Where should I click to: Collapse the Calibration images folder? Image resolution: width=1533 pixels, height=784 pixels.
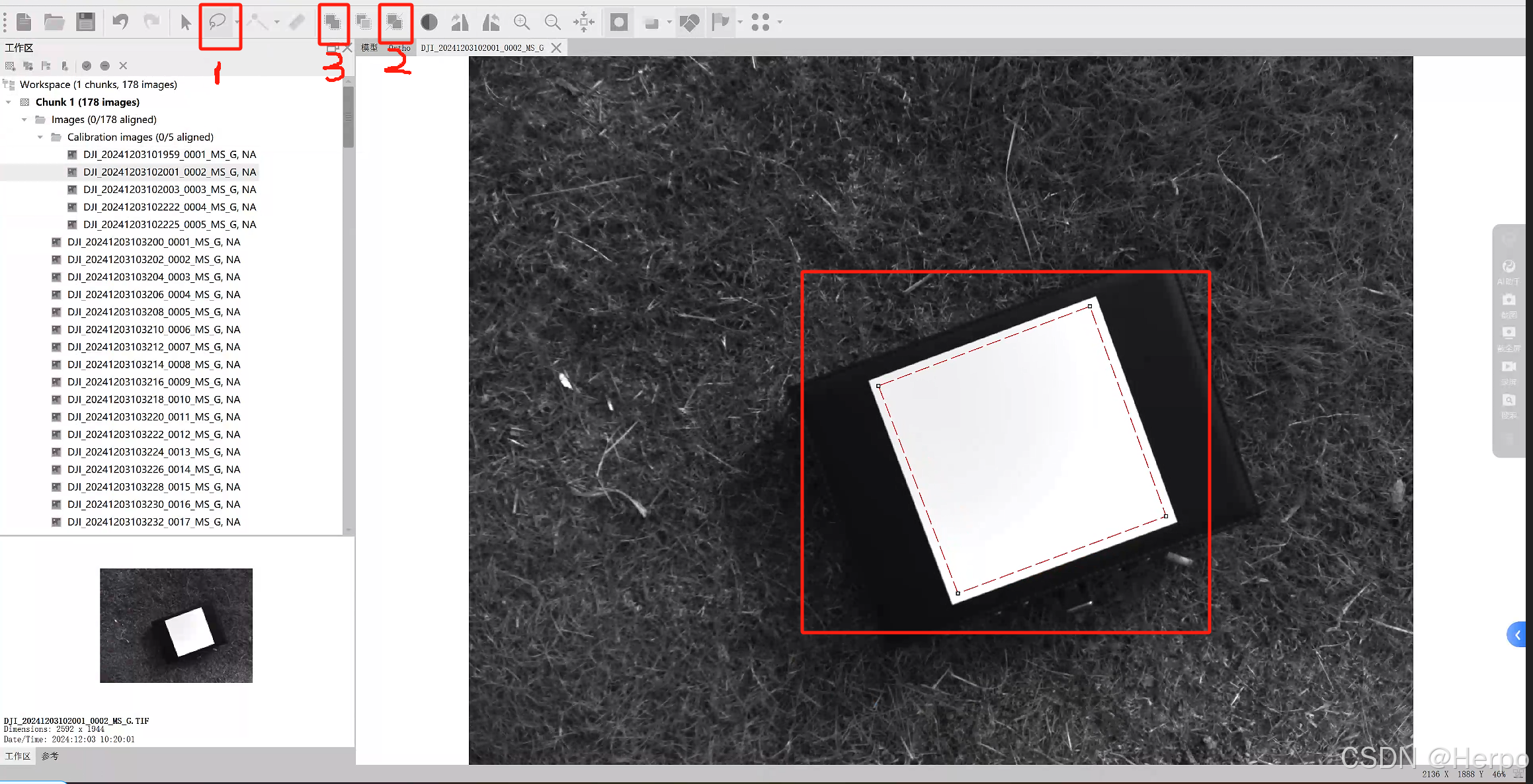pyautogui.click(x=40, y=137)
